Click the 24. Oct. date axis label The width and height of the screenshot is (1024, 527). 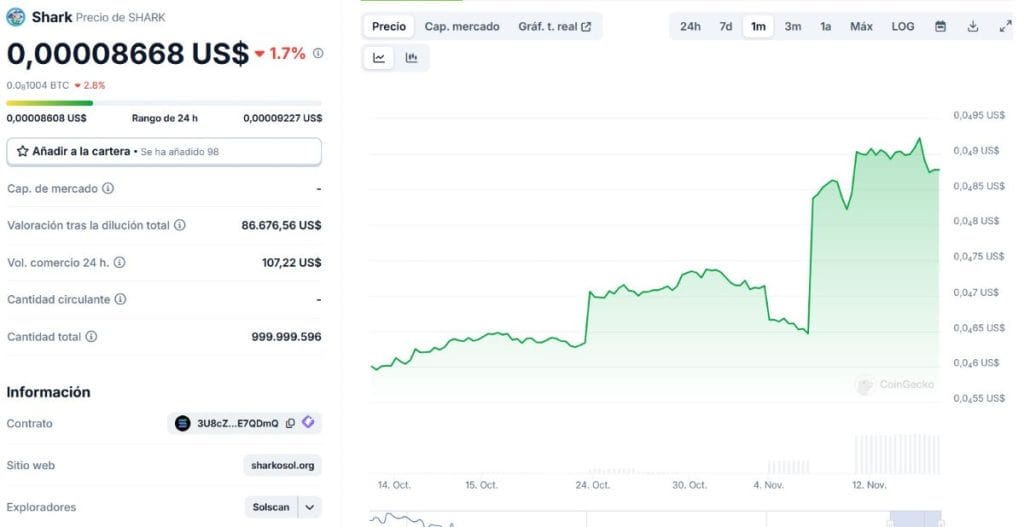[x=593, y=485]
